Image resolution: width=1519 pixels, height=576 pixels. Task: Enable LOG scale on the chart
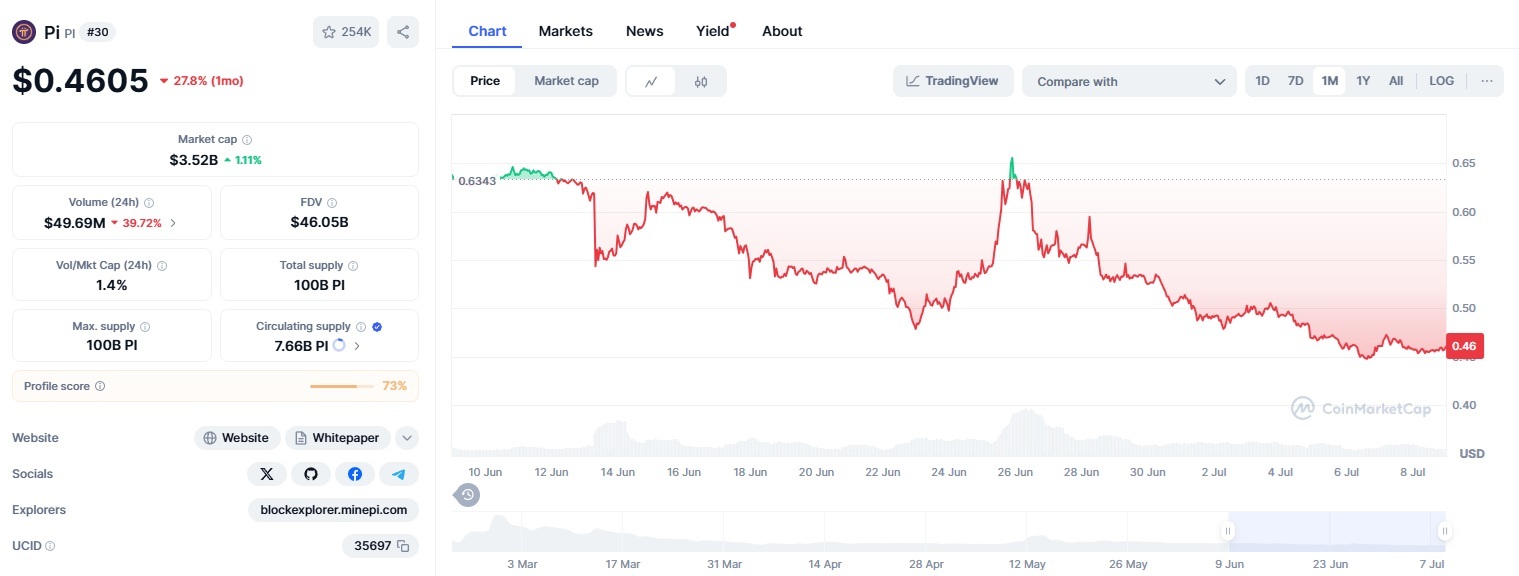point(1441,80)
